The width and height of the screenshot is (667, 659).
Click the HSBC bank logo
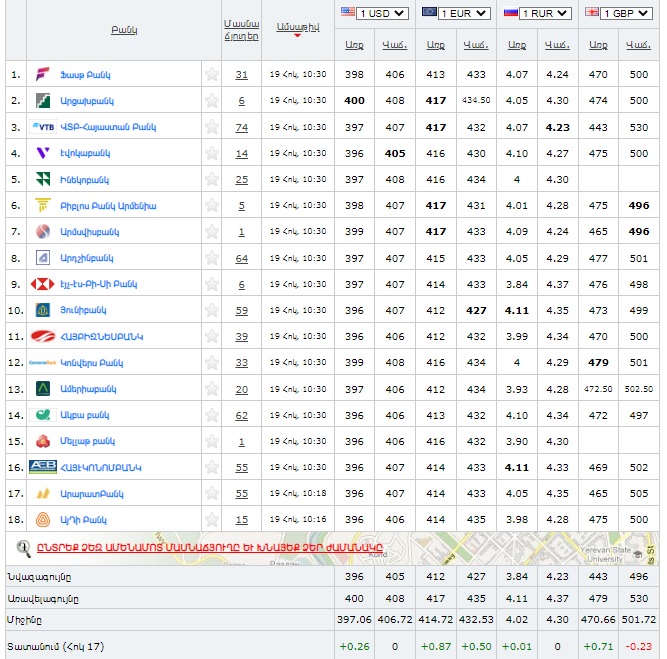43,284
